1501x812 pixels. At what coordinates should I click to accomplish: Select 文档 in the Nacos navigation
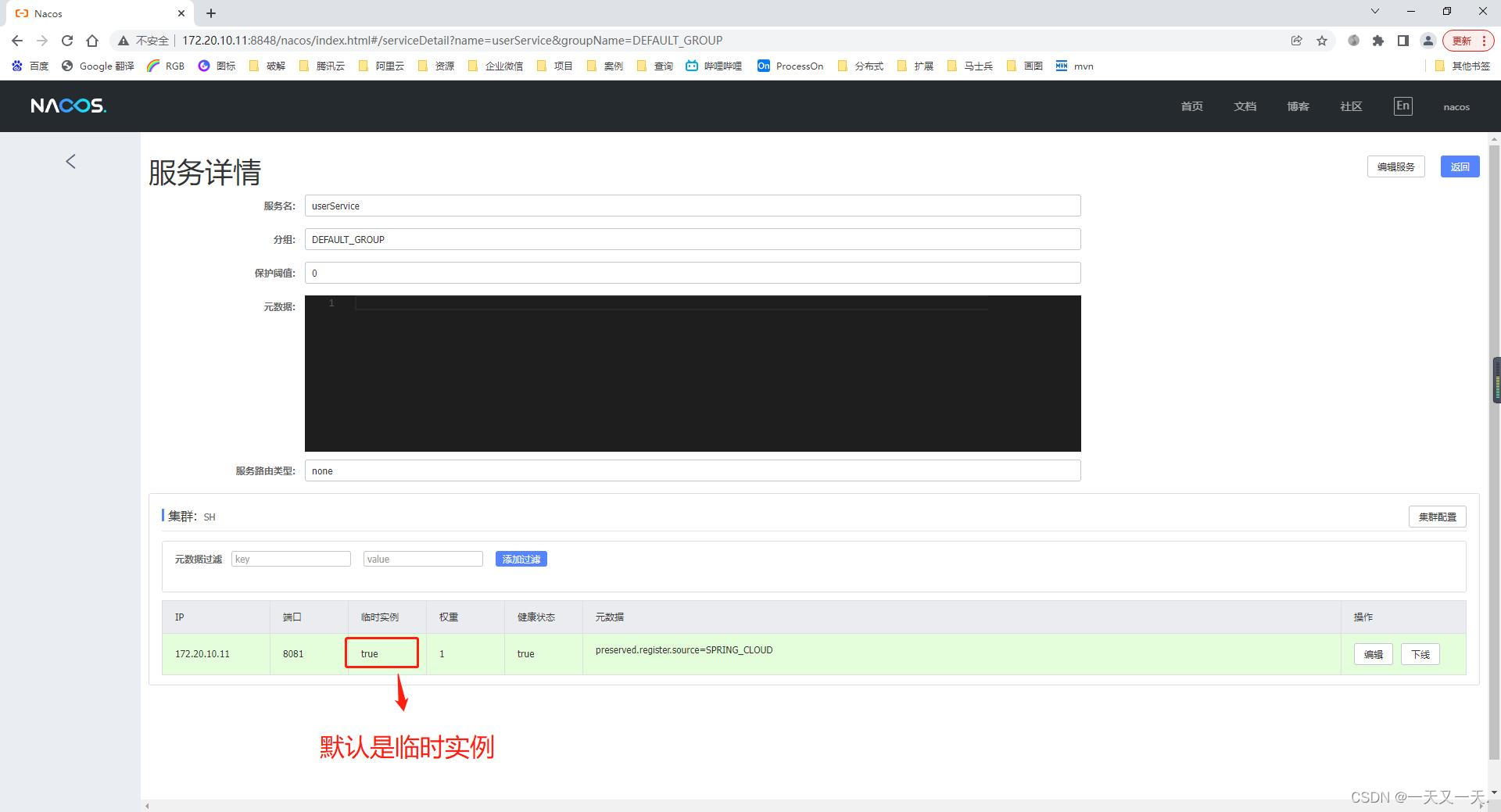1245,106
